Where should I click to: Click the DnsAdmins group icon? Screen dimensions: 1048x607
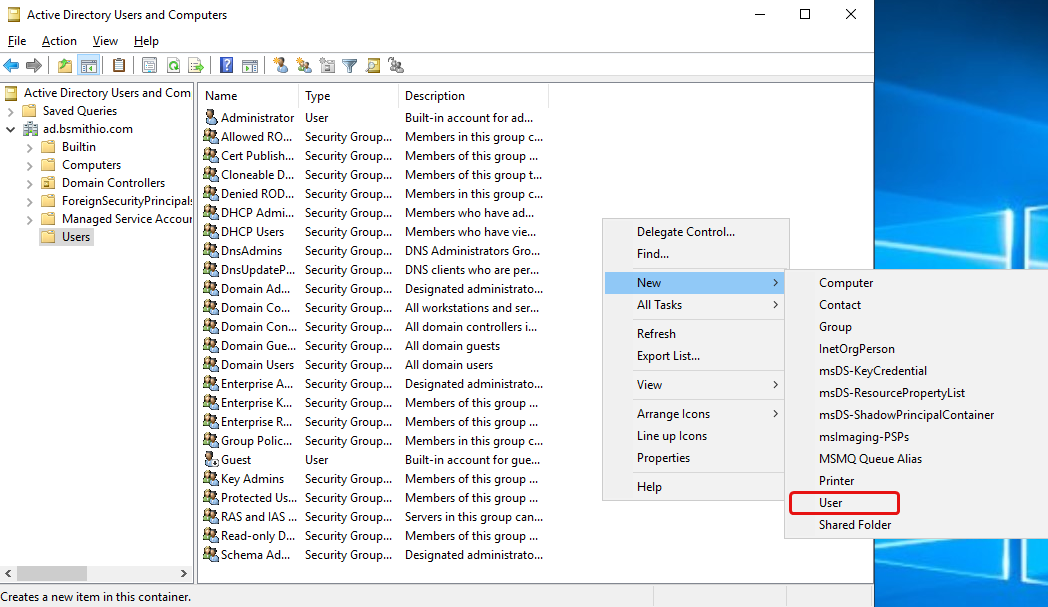coord(211,251)
